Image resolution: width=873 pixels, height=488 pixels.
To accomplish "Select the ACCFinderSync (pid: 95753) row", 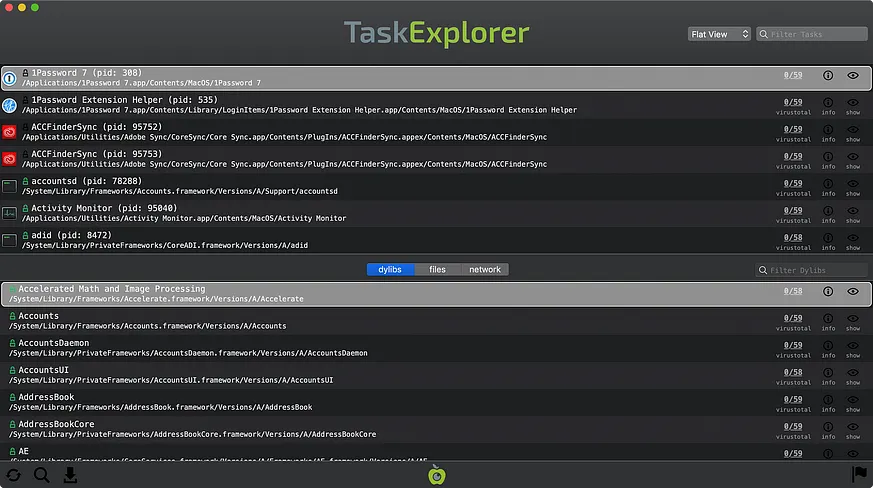I will pos(436,159).
